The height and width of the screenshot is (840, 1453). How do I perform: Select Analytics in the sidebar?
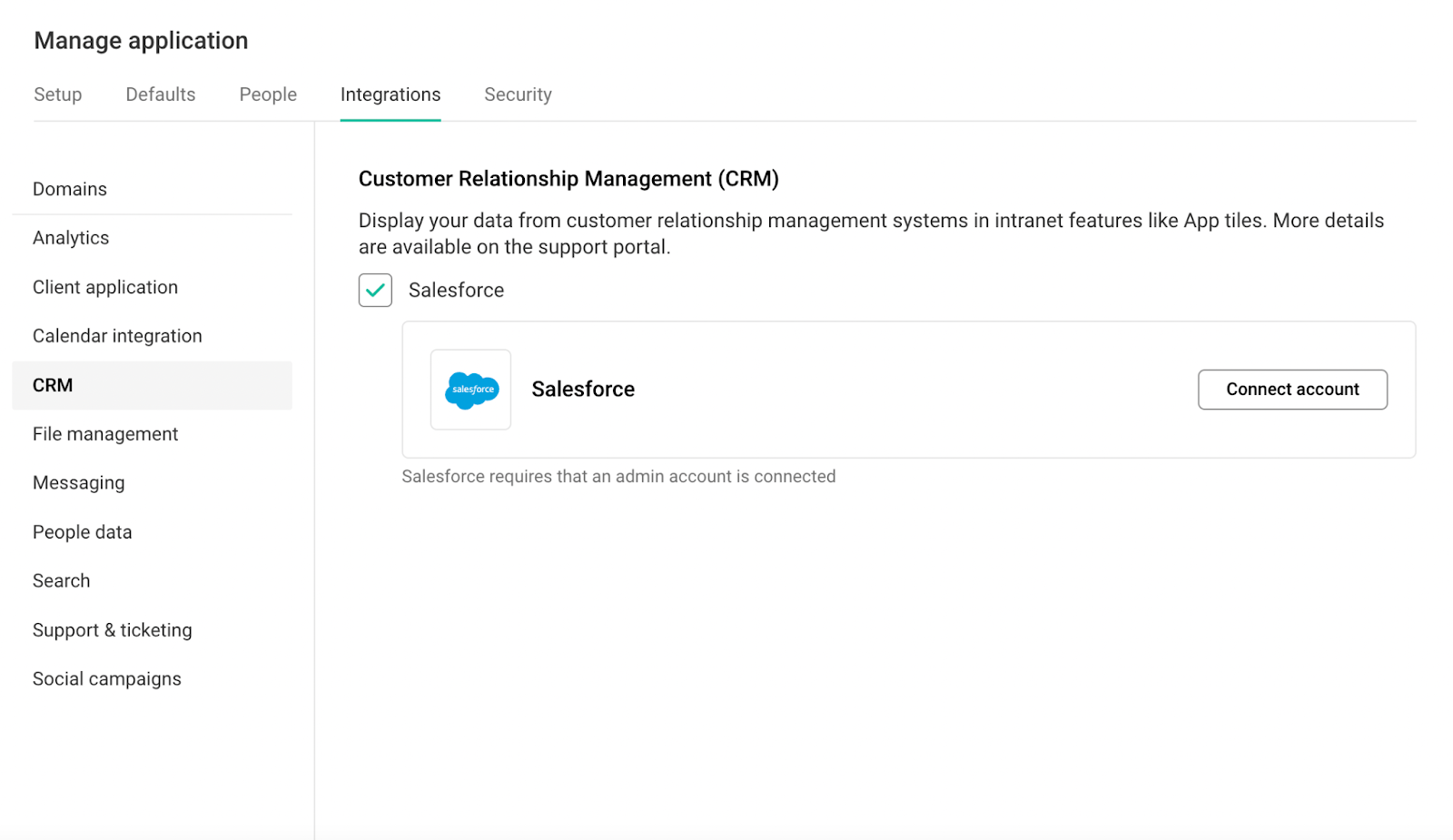coord(71,237)
